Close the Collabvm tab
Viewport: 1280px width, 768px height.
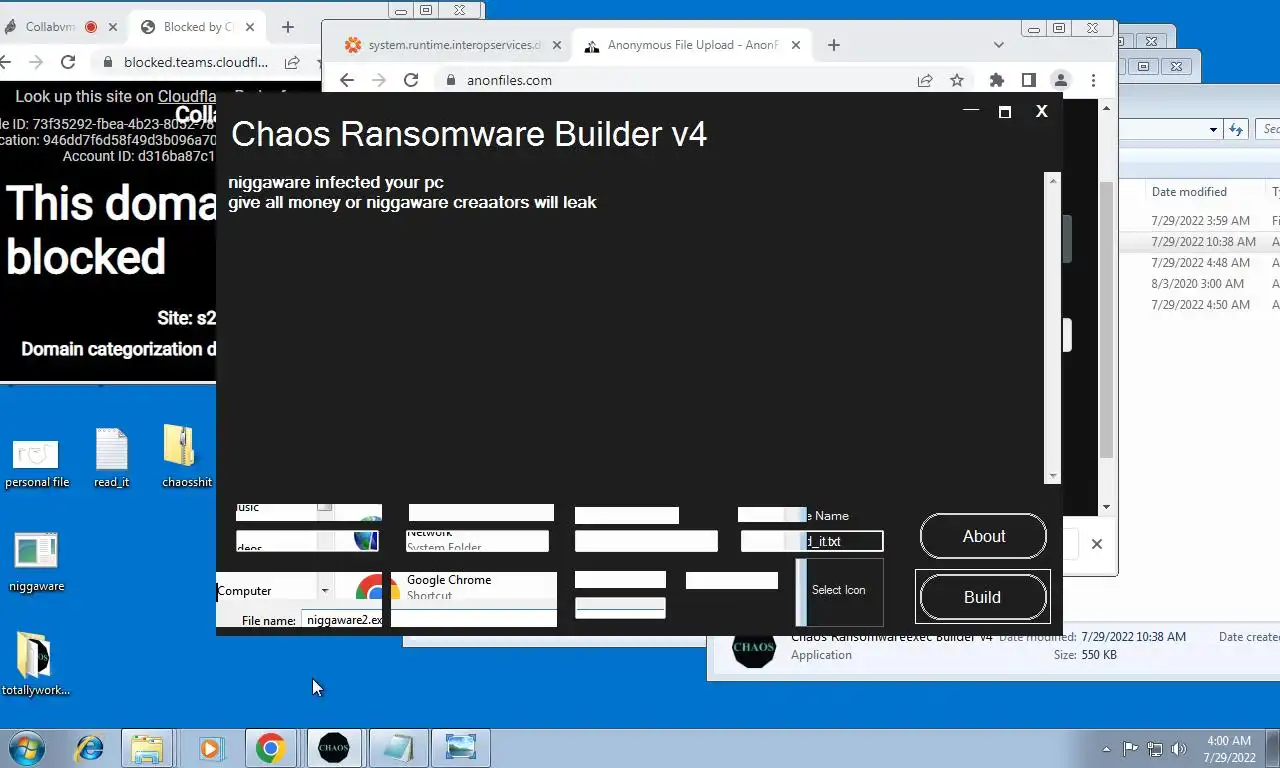112,27
